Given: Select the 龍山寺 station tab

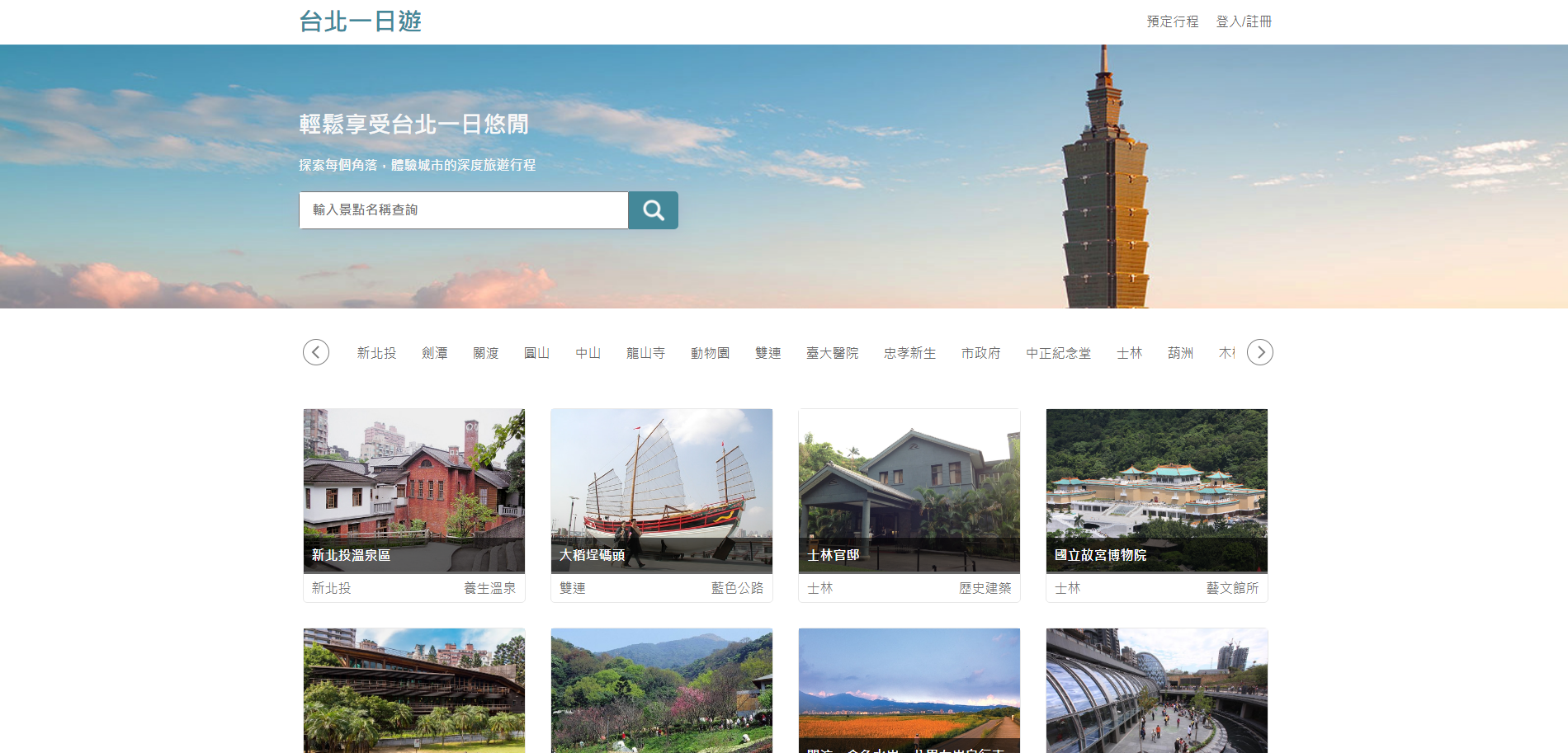Looking at the screenshot, I should tap(646, 353).
